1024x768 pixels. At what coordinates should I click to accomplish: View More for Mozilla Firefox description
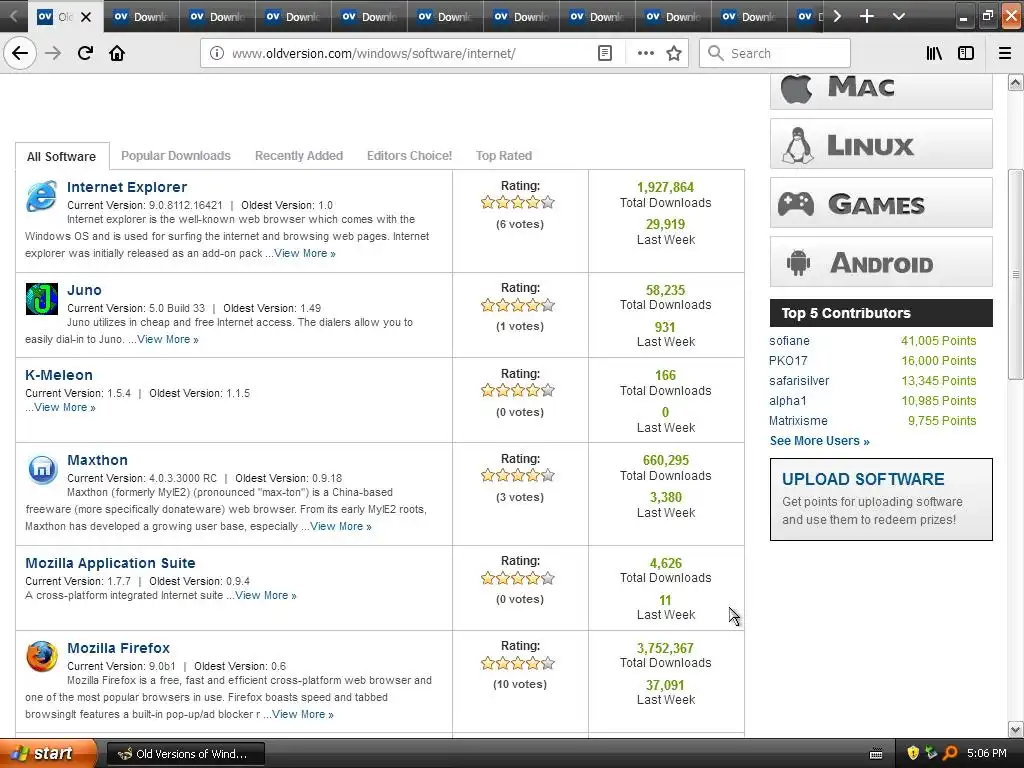303,714
